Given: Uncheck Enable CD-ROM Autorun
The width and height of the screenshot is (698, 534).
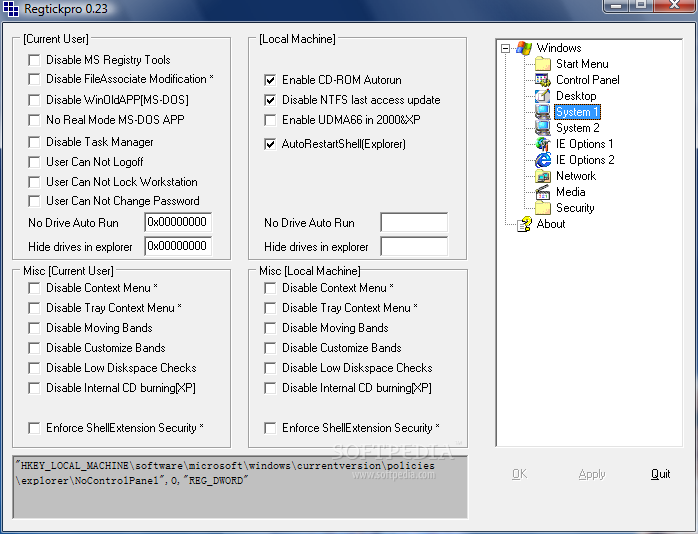Looking at the screenshot, I should [270, 80].
